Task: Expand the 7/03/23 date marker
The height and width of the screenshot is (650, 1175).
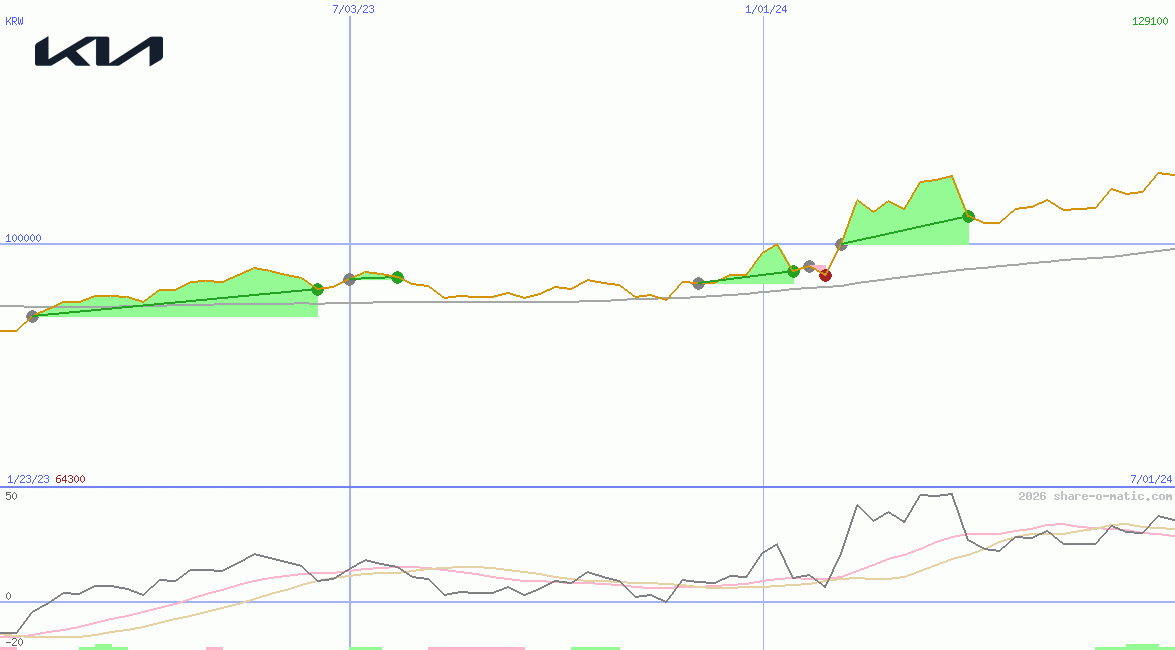Action: (352, 10)
